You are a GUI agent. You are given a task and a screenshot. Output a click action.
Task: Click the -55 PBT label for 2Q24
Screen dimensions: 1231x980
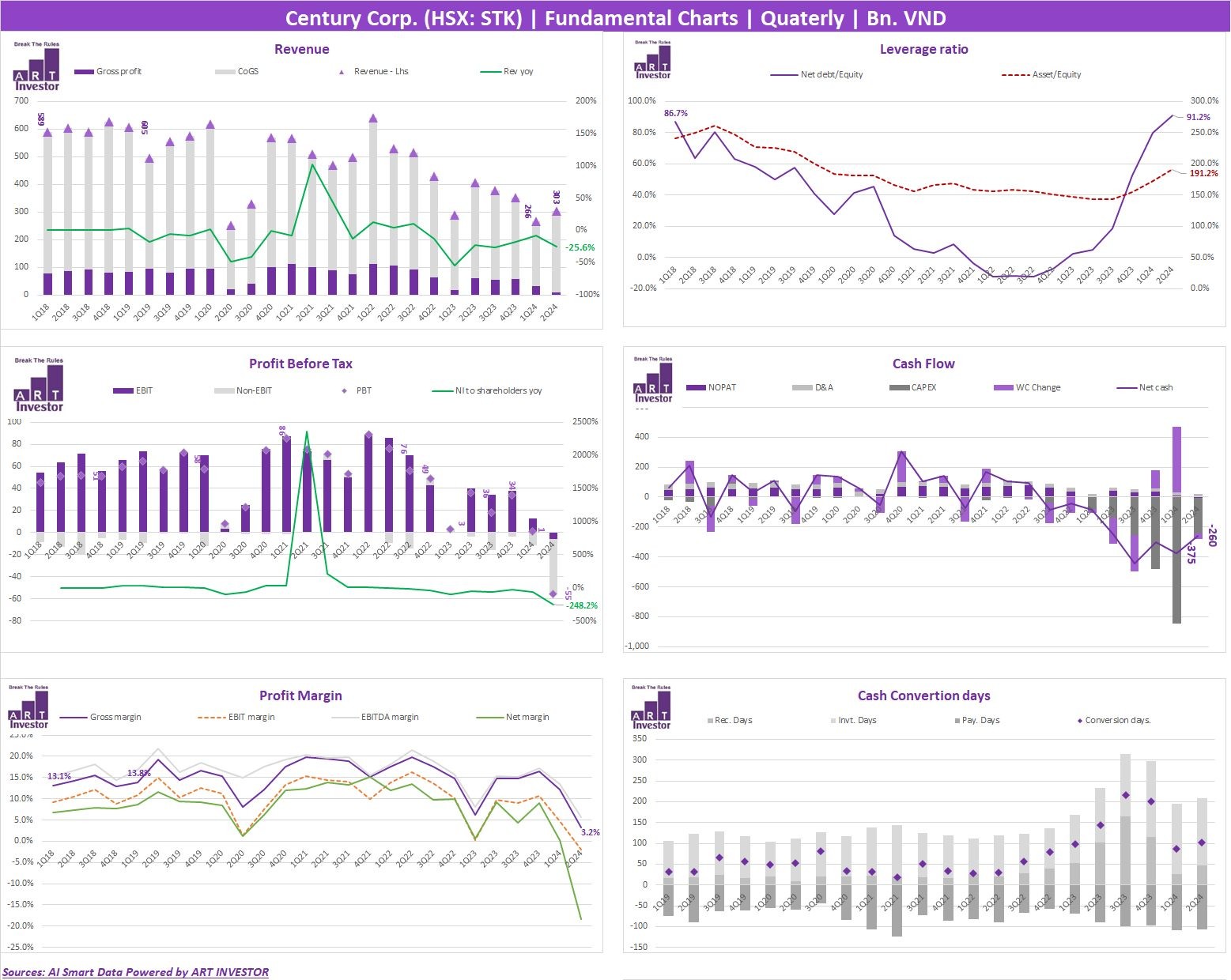pos(566,595)
